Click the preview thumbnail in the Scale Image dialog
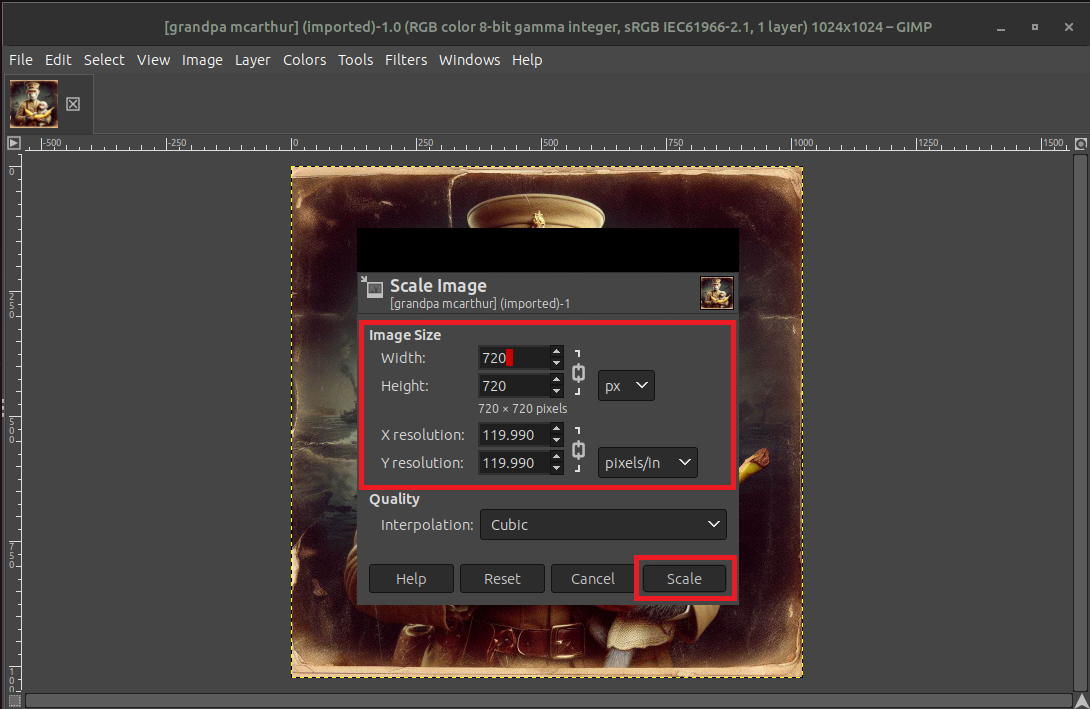Screen dimensions: 1090x709 (716, 292)
